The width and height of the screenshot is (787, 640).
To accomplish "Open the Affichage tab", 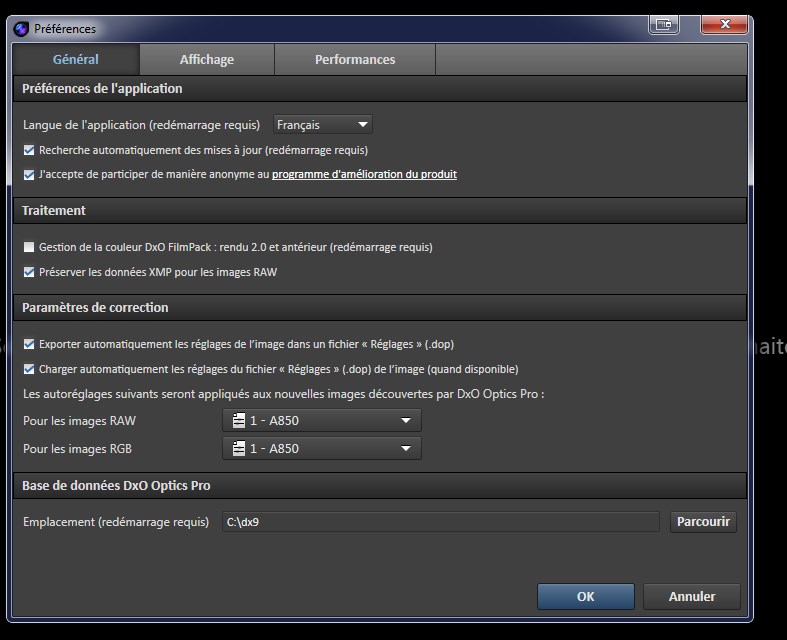I will [207, 59].
